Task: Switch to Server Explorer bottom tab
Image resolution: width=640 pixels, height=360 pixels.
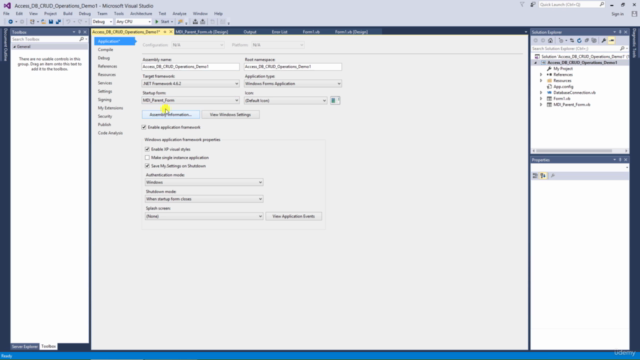Action: pos(24,347)
